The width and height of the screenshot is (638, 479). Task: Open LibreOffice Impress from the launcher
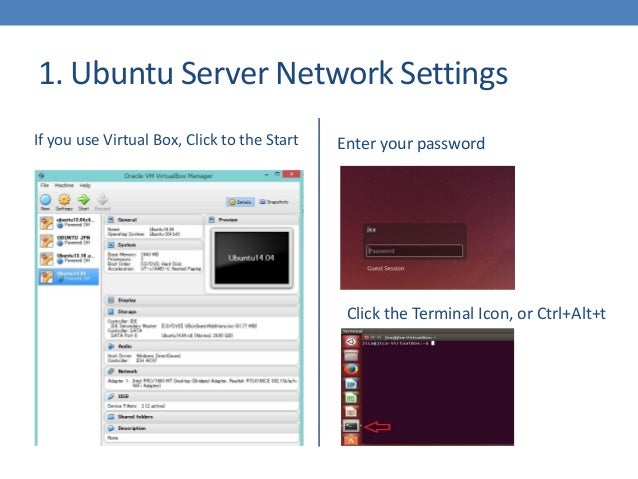(351, 412)
